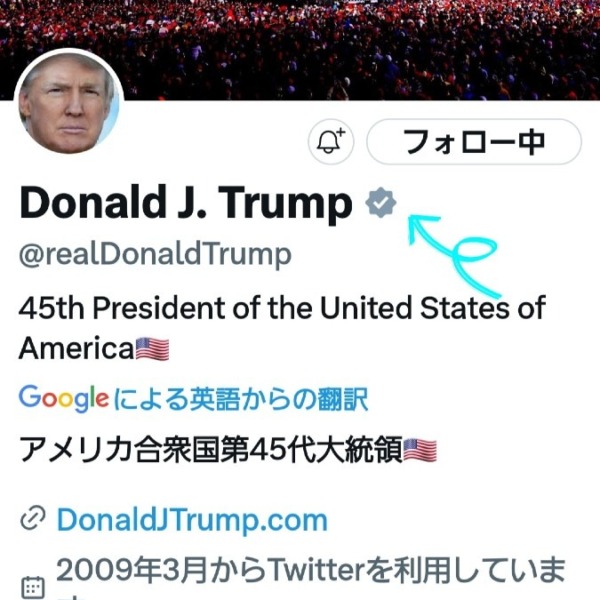Click the word Twitter in join date
This screenshot has height=600, width=600.
(x=316, y=570)
